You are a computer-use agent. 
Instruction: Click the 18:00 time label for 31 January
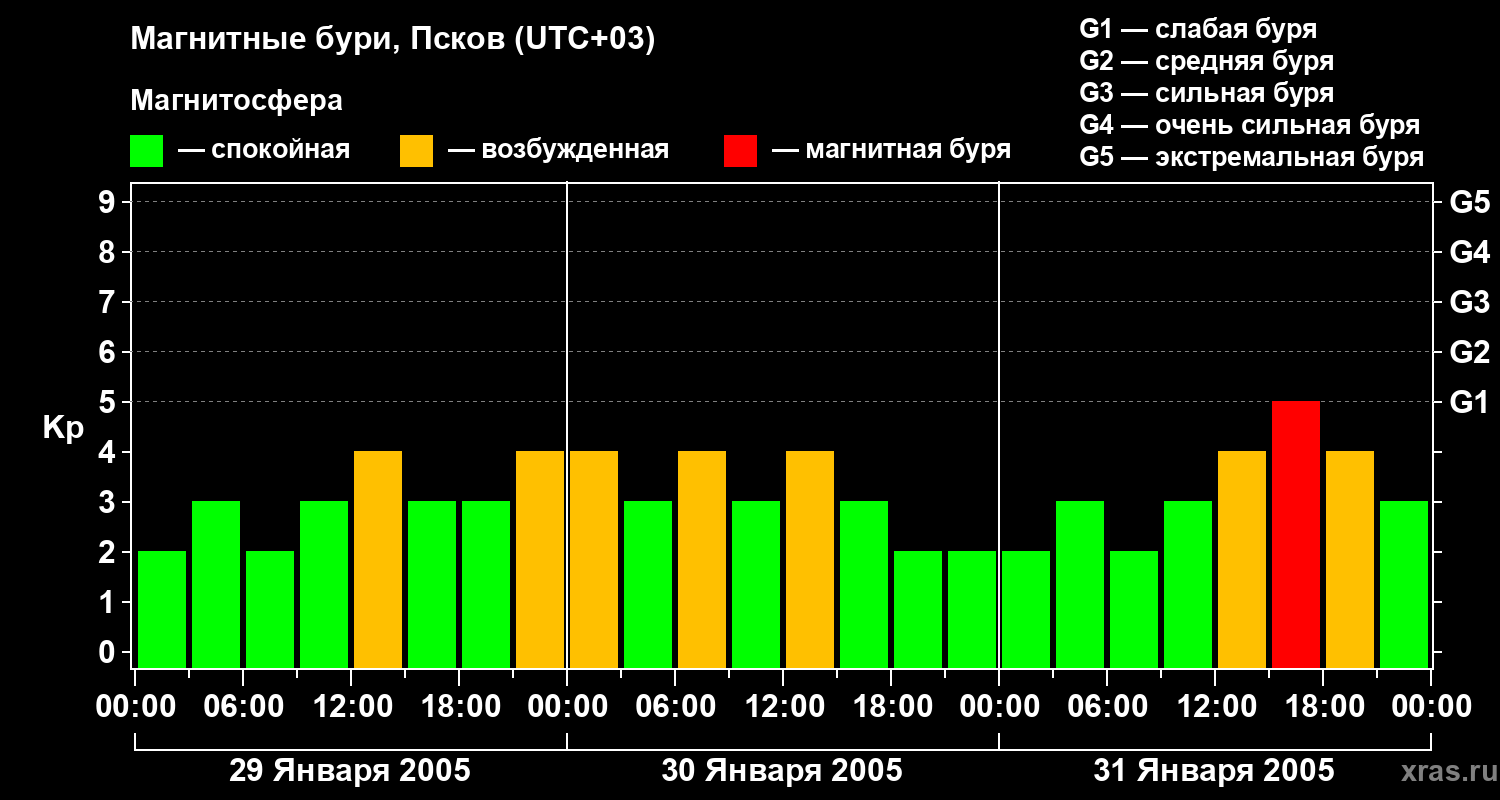pos(1323,707)
